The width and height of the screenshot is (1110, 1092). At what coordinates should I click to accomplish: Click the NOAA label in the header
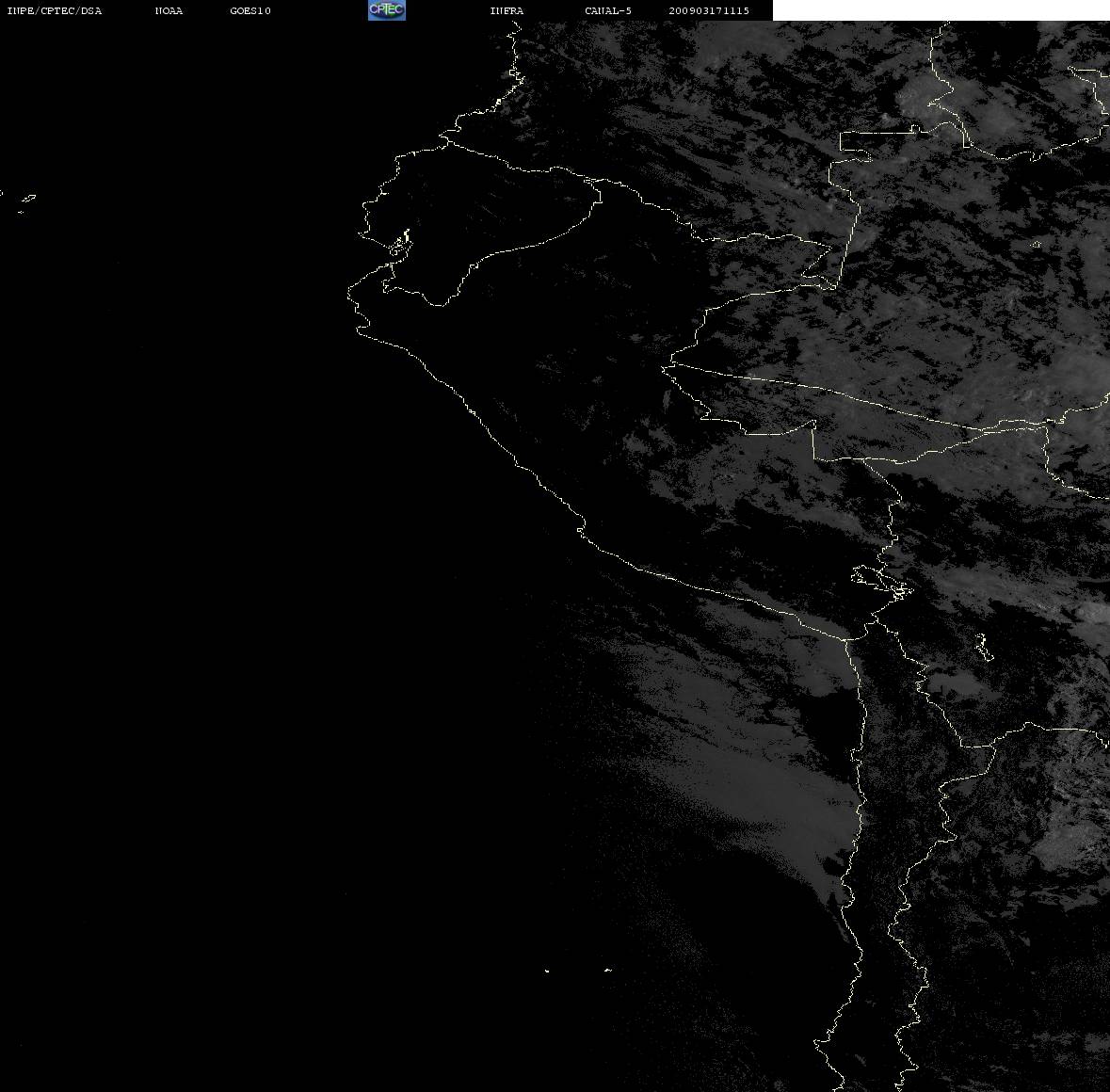[169, 10]
